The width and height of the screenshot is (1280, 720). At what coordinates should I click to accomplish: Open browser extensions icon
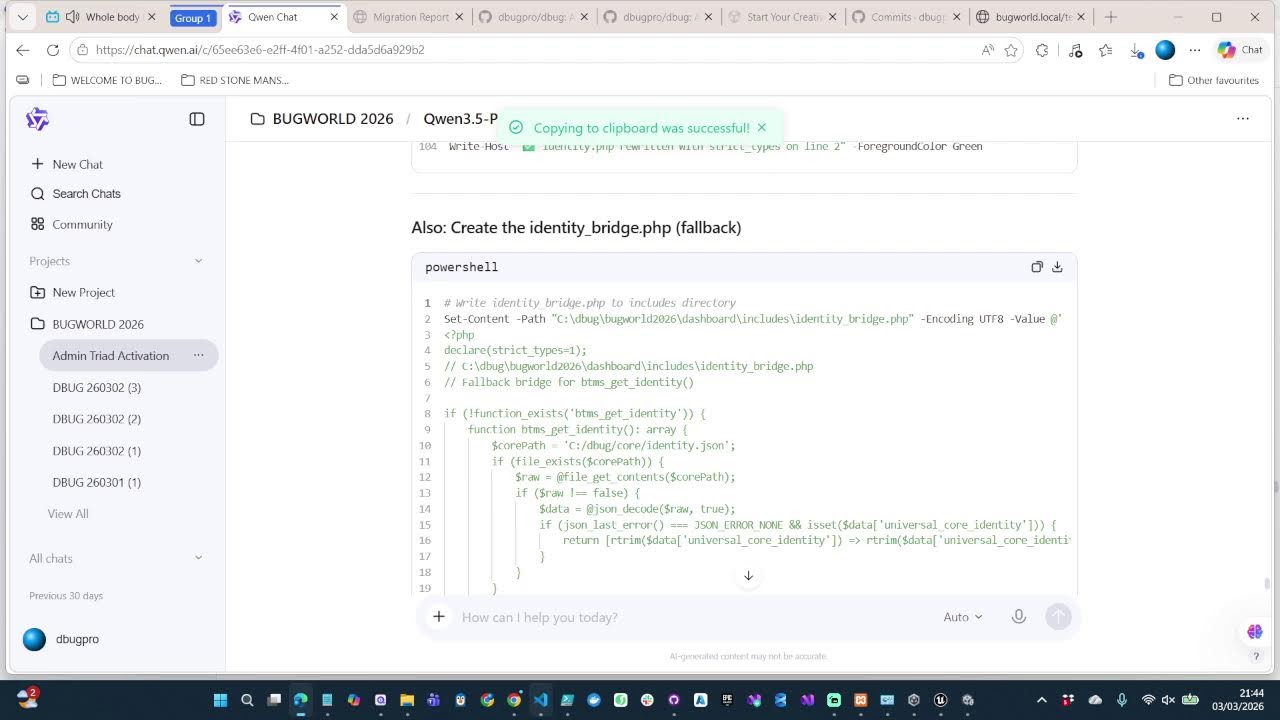pyautogui.click(x=1042, y=50)
